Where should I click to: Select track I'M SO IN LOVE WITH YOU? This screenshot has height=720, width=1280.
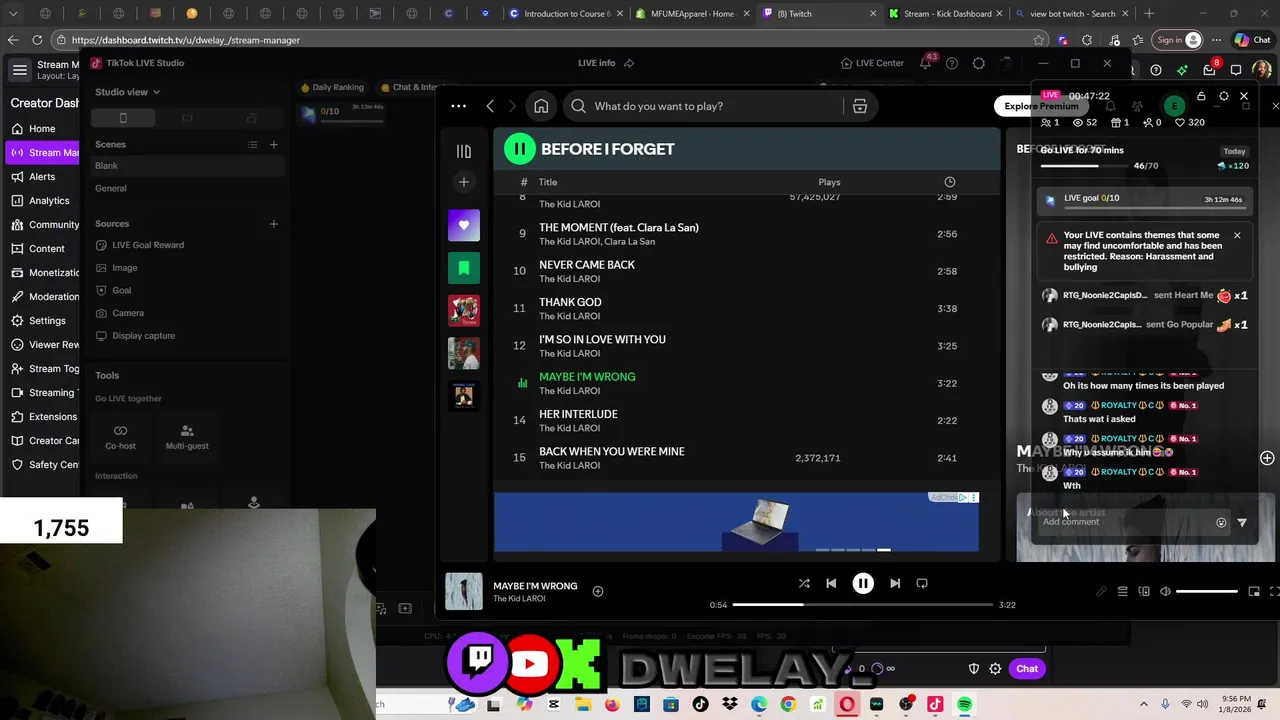point(746,346)
